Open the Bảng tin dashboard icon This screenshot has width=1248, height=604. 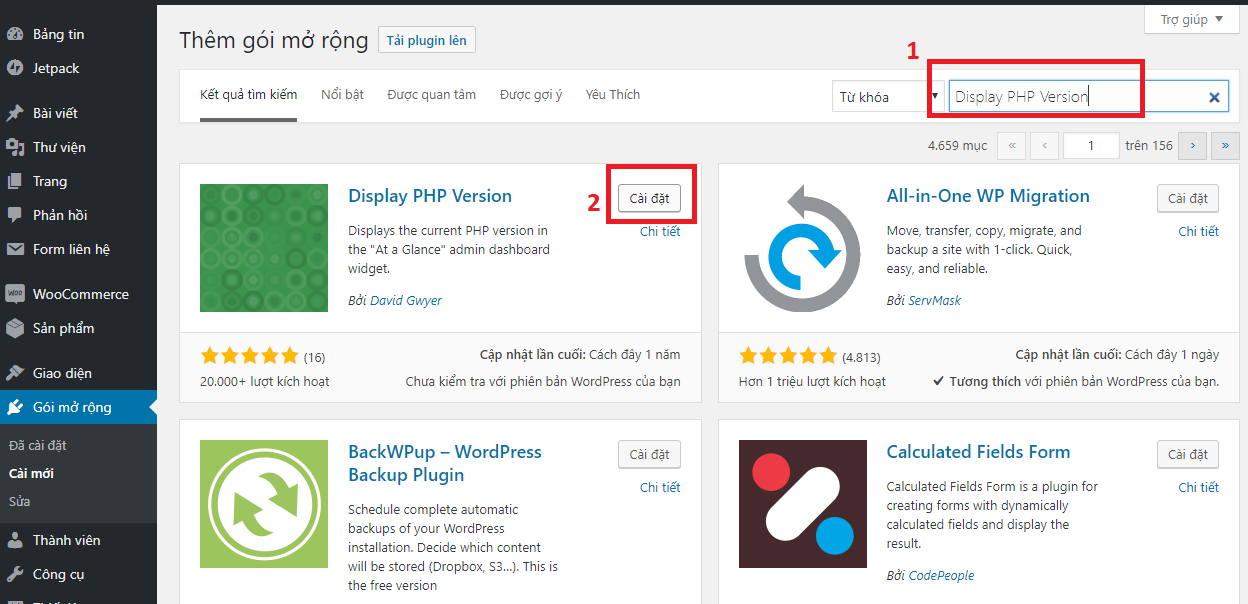15,34
